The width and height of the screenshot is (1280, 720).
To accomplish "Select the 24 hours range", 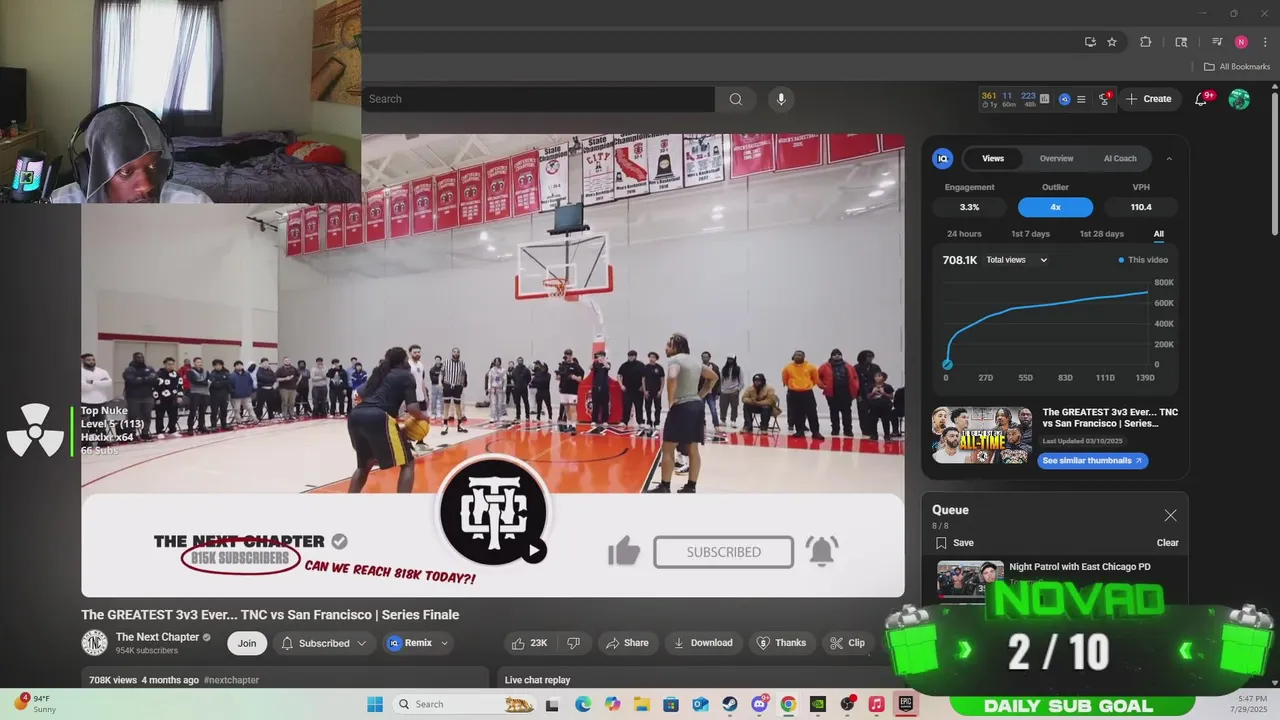I will click(x=964, y=234).
